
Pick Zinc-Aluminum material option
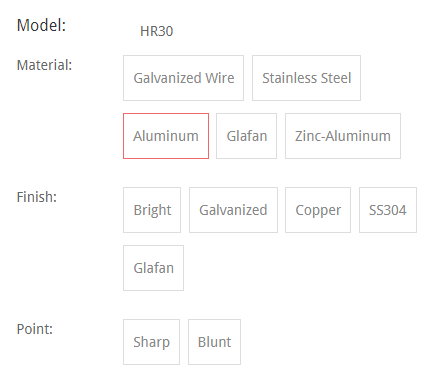pos(343,136)
